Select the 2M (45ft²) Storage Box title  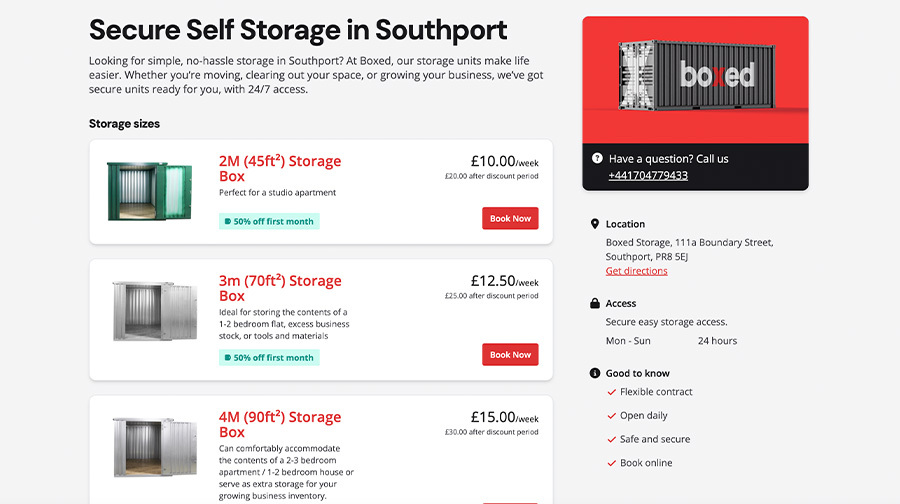pyautogui.click(x=280, y=168)
